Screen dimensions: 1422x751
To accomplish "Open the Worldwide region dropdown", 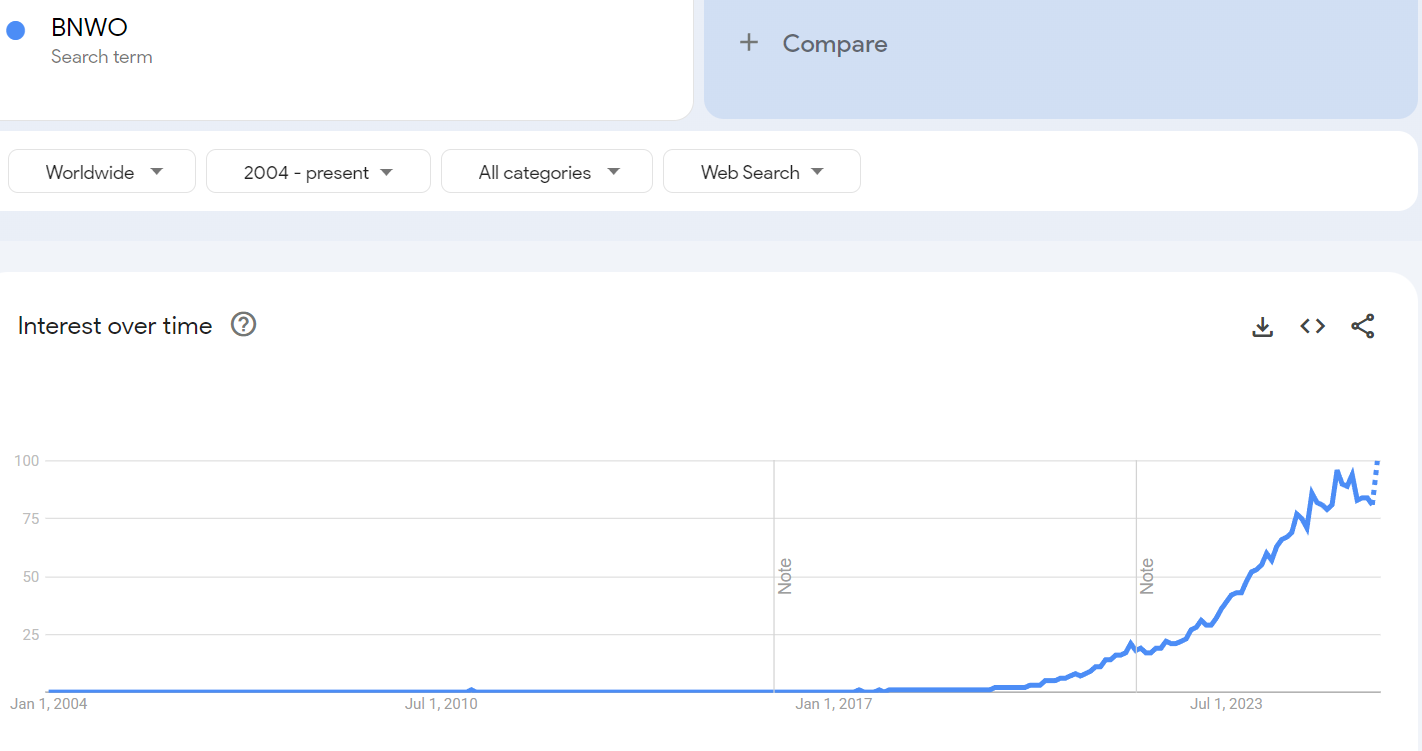I will (102, 172).
